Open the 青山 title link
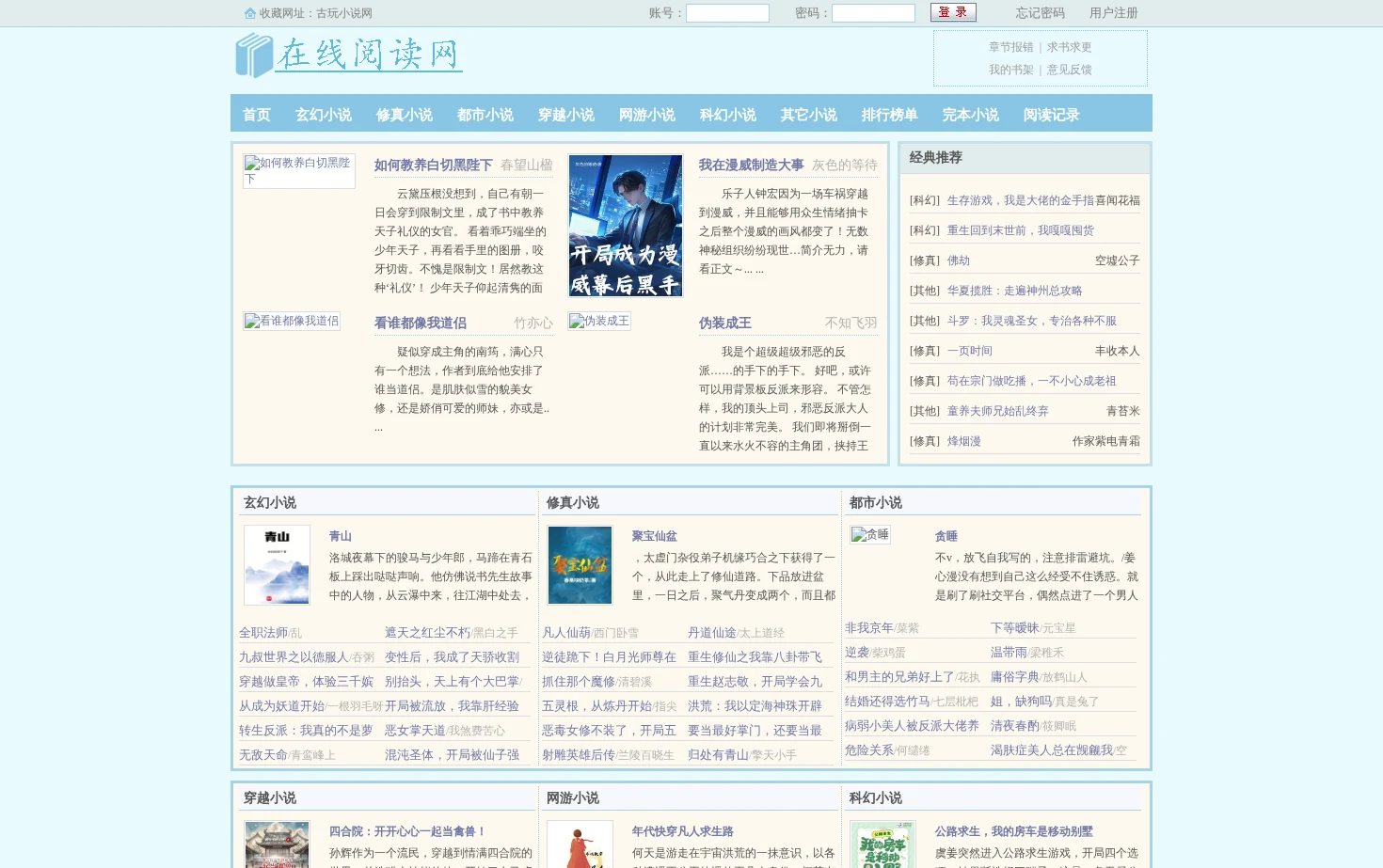Viewport: 1383px width, 868px height. pos(341,536)
